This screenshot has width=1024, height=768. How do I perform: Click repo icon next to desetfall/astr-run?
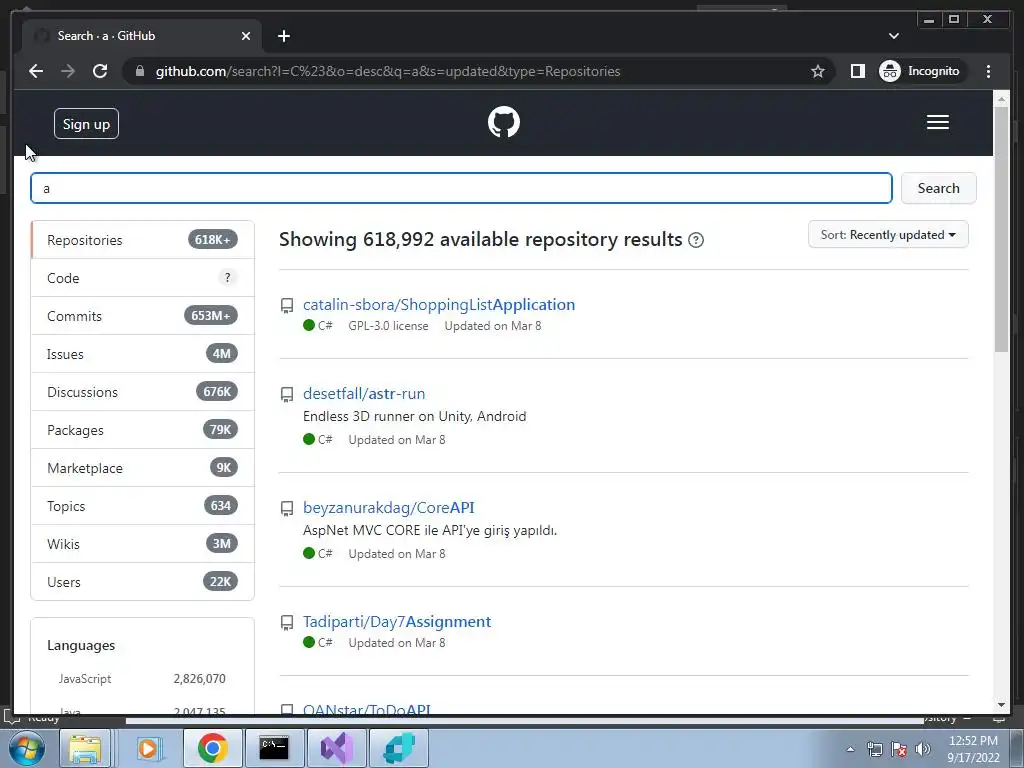287,394
